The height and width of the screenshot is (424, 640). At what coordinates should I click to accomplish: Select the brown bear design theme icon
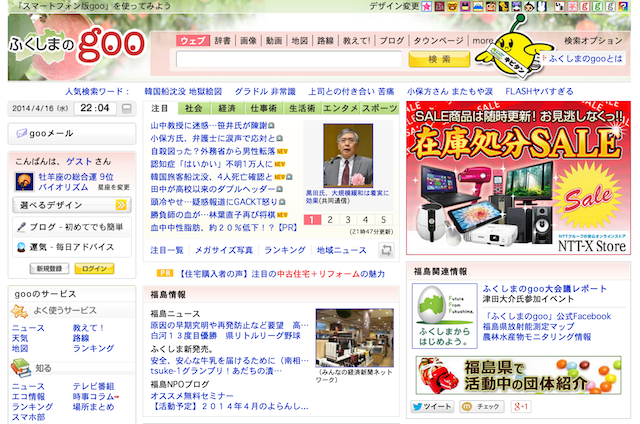click(x=452, y=6)
